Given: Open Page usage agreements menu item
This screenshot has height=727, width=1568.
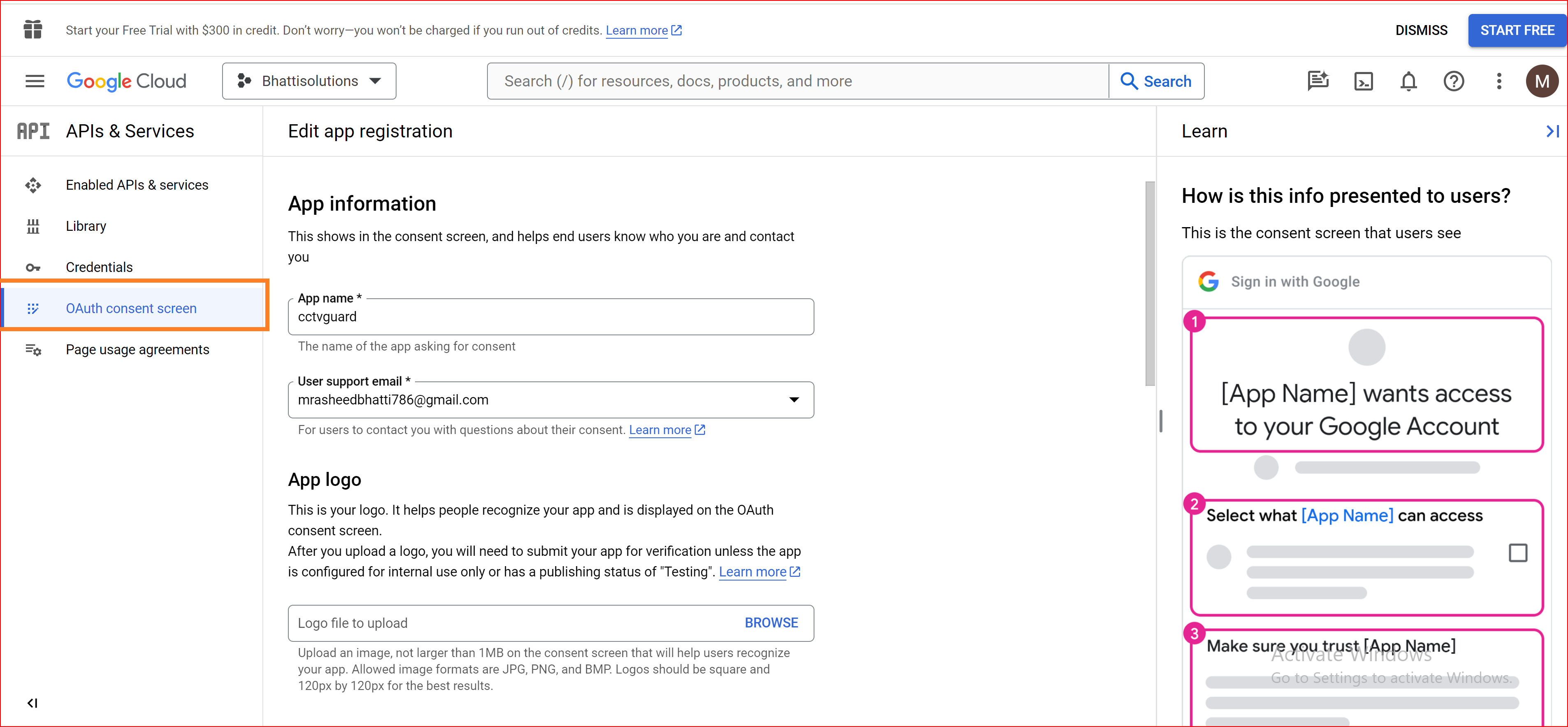Looking at the screenshot, I should pos(137,349).
